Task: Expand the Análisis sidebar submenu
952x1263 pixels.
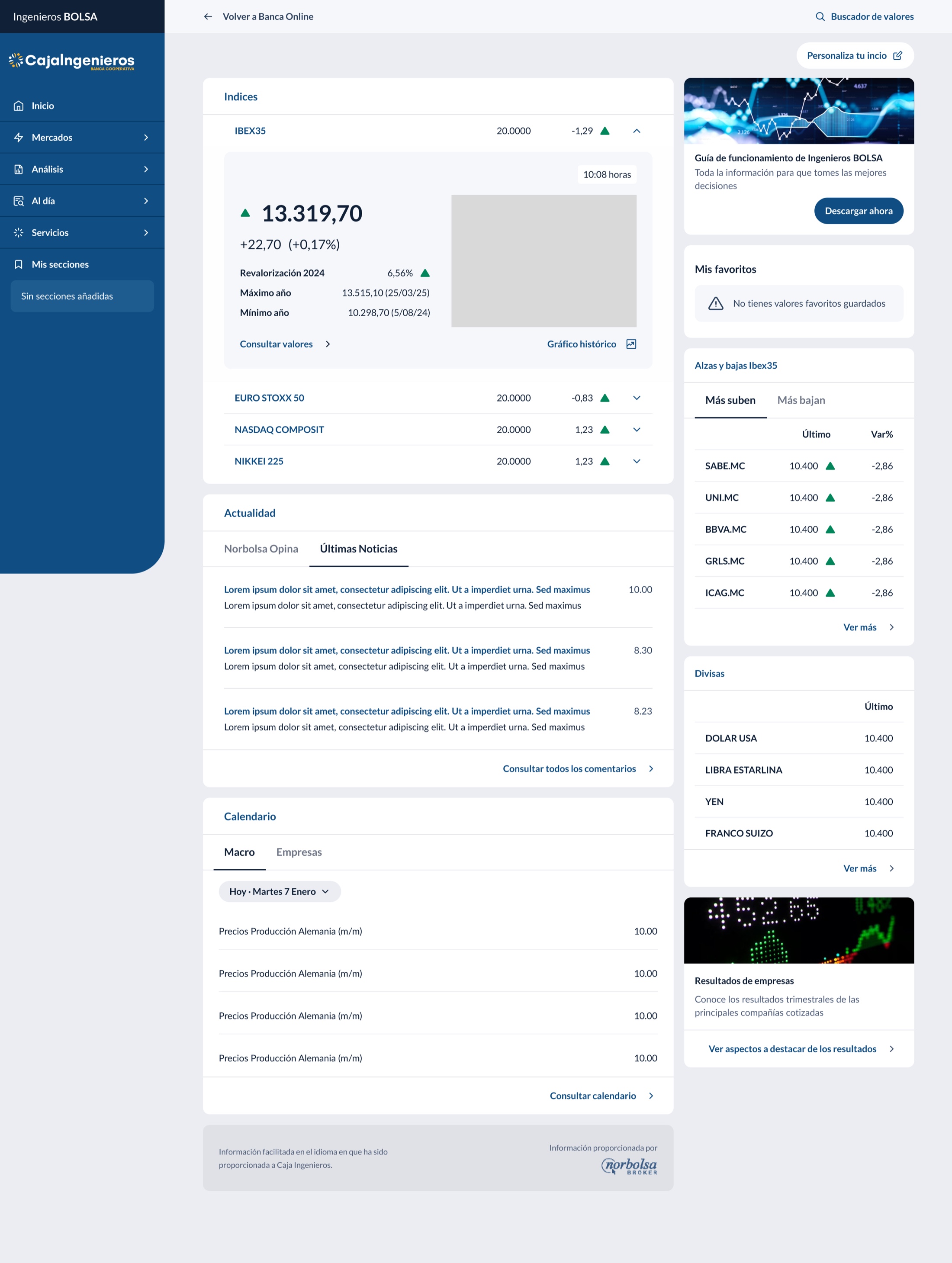Action: (x=146, y=169)
